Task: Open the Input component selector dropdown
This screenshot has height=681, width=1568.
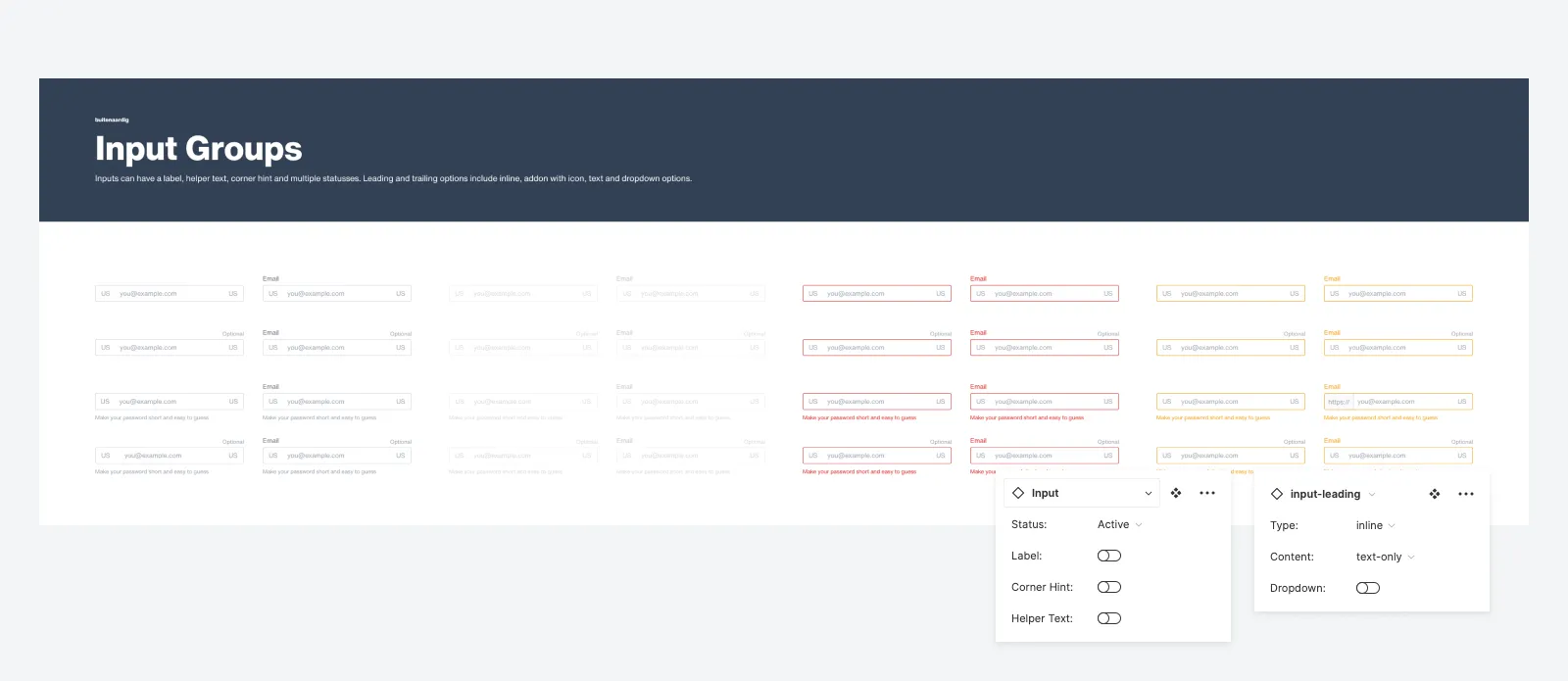Action: [x=1082, y=493]
